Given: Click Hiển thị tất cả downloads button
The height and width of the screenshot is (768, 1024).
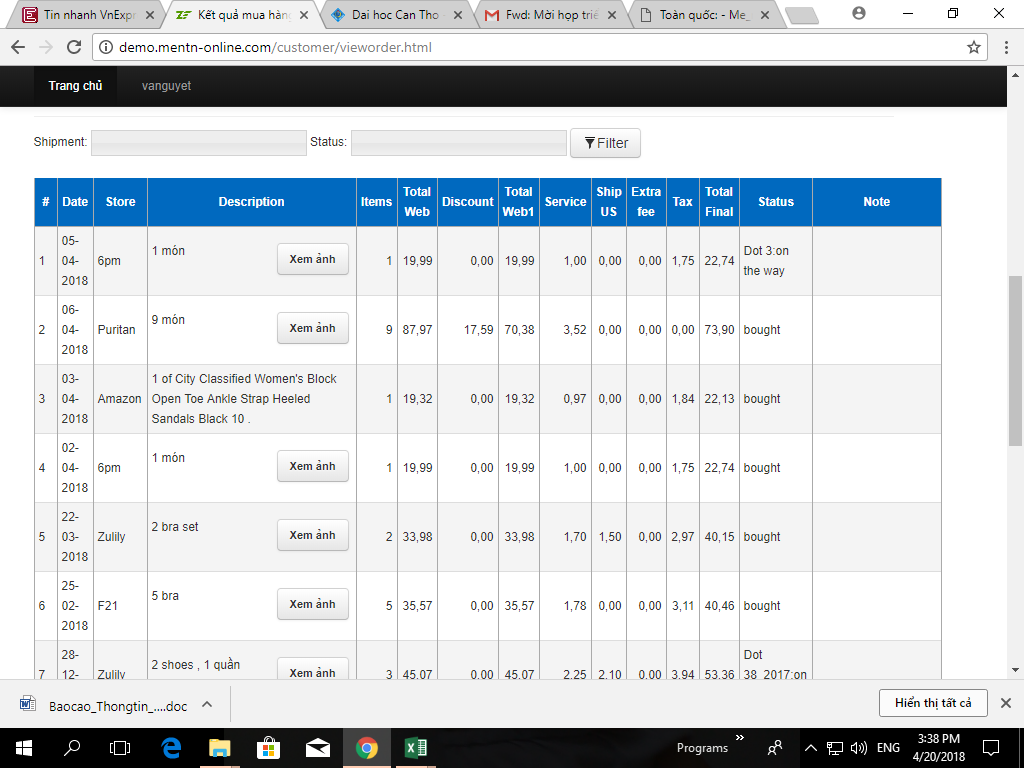Looking at the screenshot, I should point(933,703).
